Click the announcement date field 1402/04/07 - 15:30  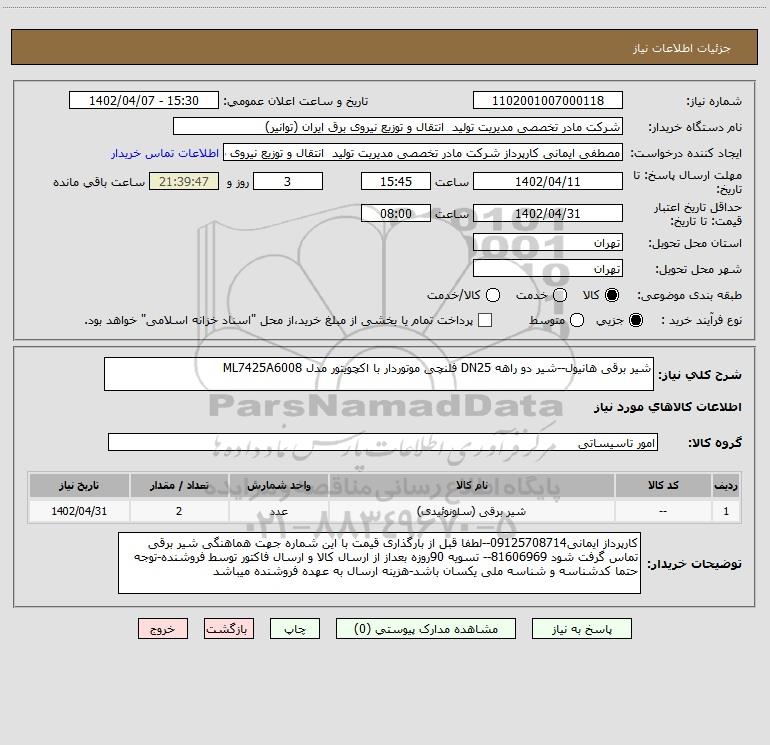pyautogui.click(x=144, y=101)
